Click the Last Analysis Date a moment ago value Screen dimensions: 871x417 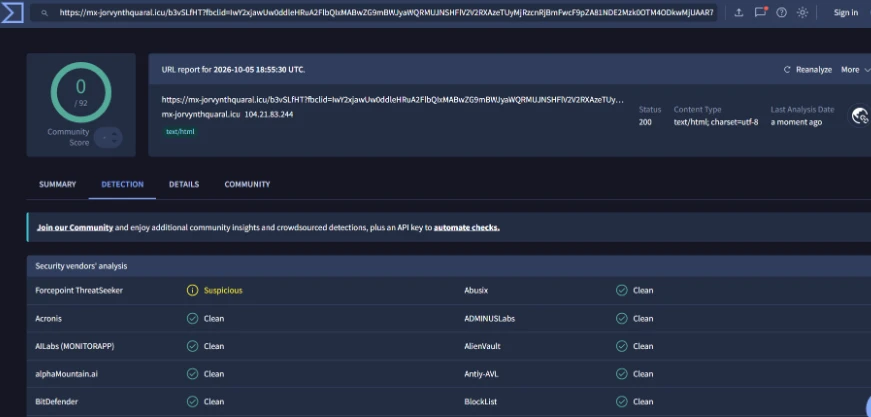[796, 122]
